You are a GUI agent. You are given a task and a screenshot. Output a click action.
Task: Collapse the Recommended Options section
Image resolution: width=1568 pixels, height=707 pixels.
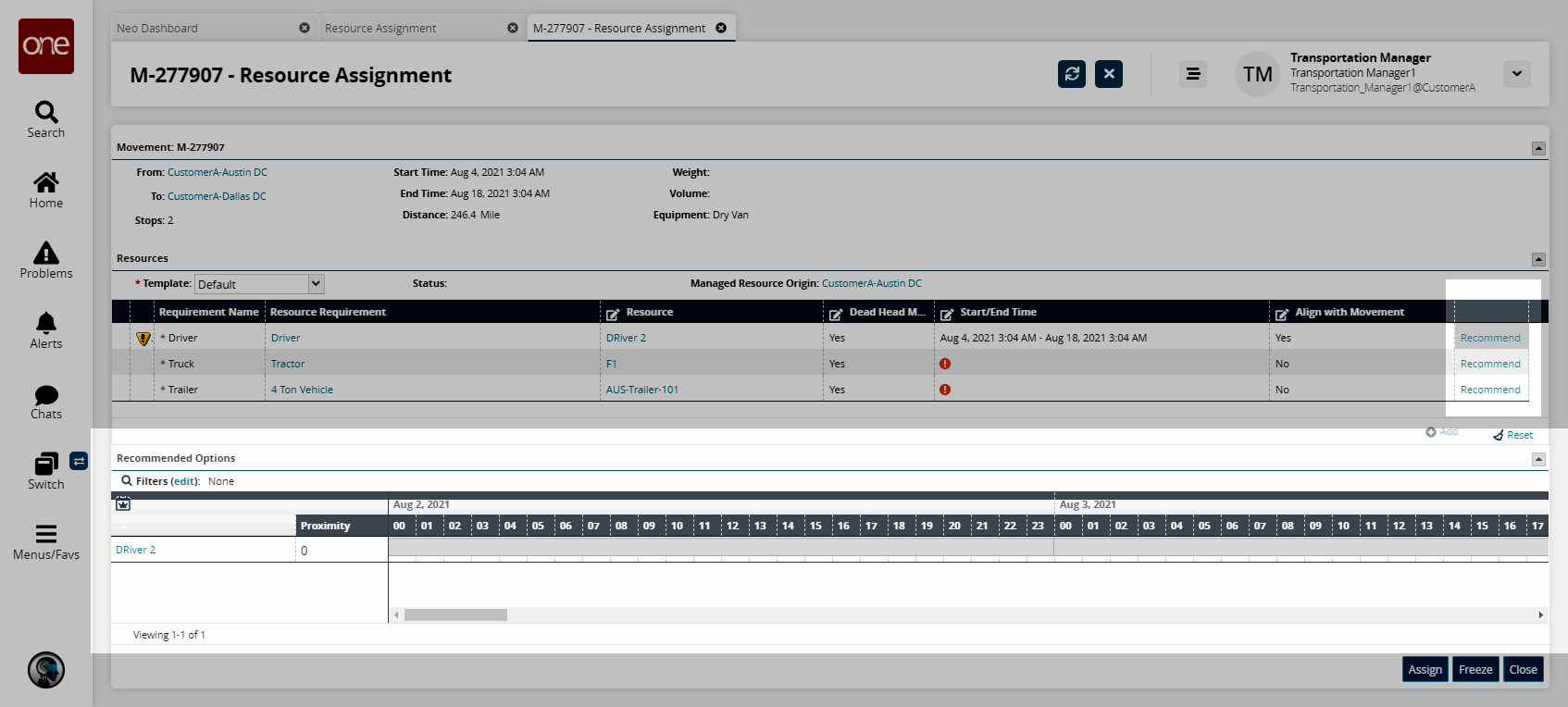[1538, 459]
